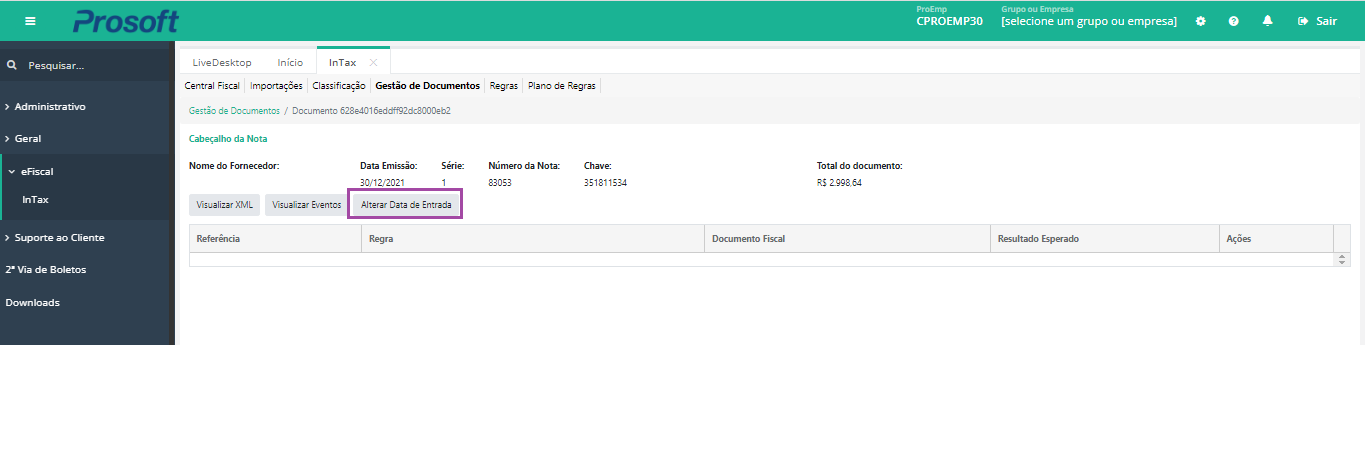This screenshot has width=1365, height=460.
Task: Click the Documento 628e4016eddff92dc8000eb2 breadcrumb
Action: (371, 111)
